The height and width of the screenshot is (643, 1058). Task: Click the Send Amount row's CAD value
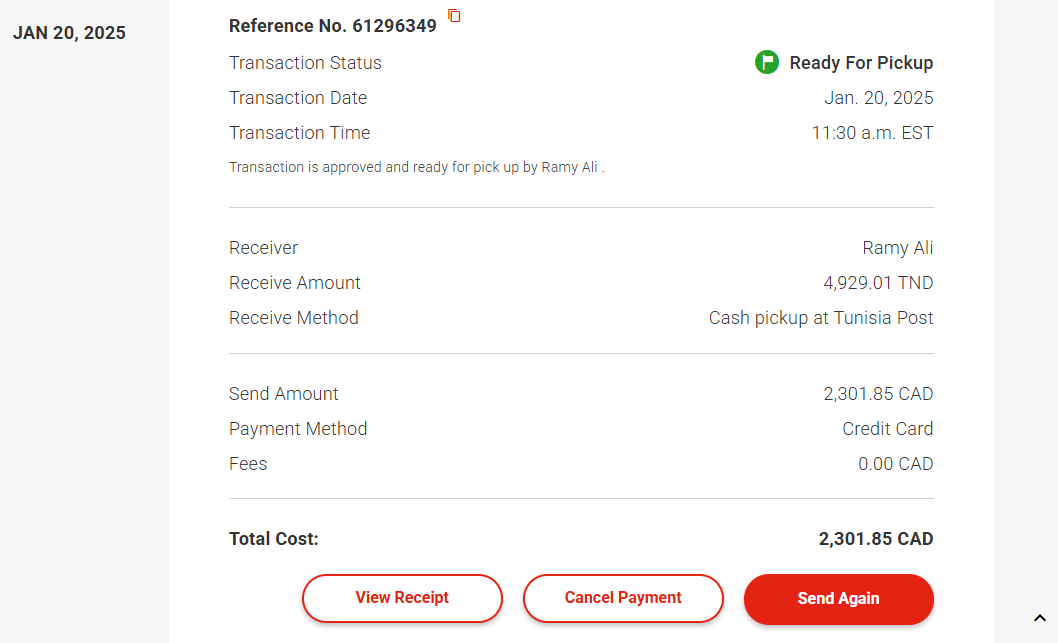878,394
